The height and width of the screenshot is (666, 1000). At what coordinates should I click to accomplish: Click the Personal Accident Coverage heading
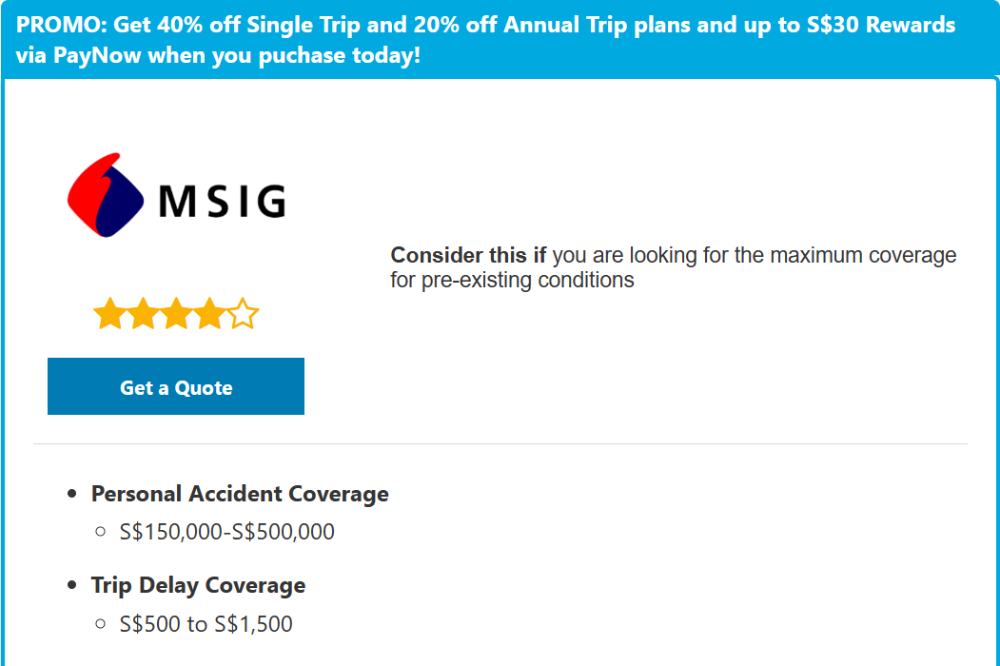[240, 494]
